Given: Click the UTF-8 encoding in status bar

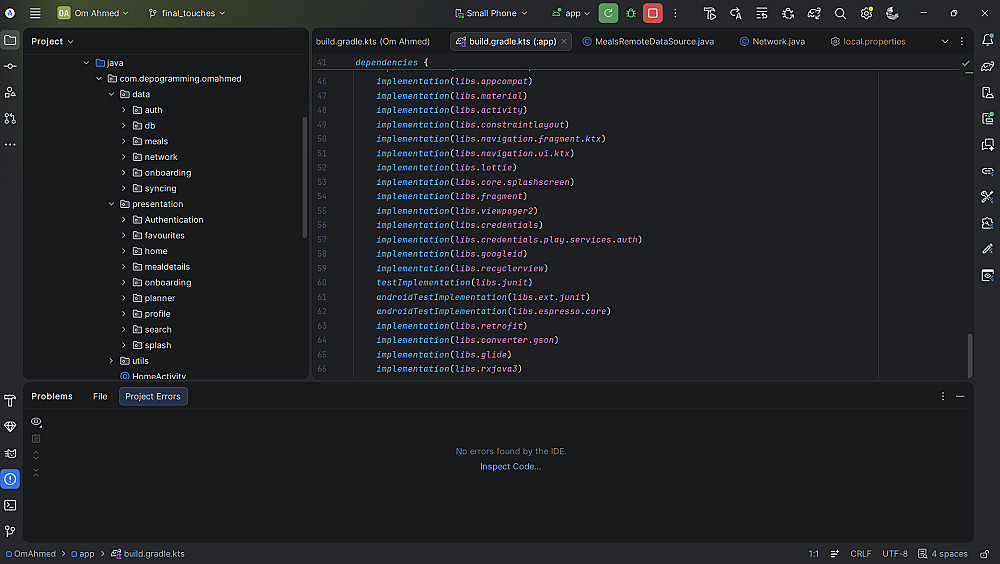Looking at the screenshot, I should [894, 554].
